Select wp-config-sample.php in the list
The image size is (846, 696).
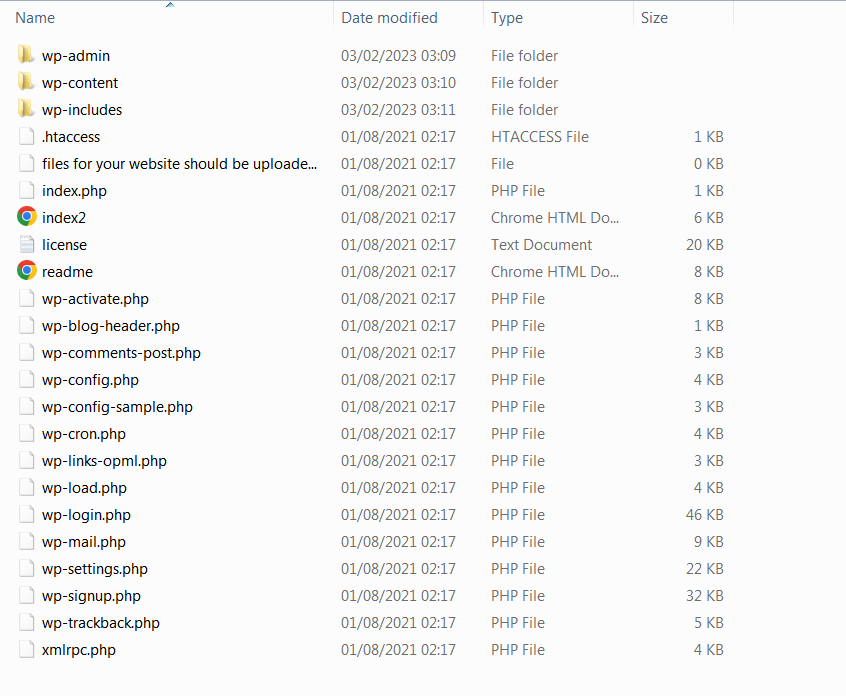coord(117,407)
